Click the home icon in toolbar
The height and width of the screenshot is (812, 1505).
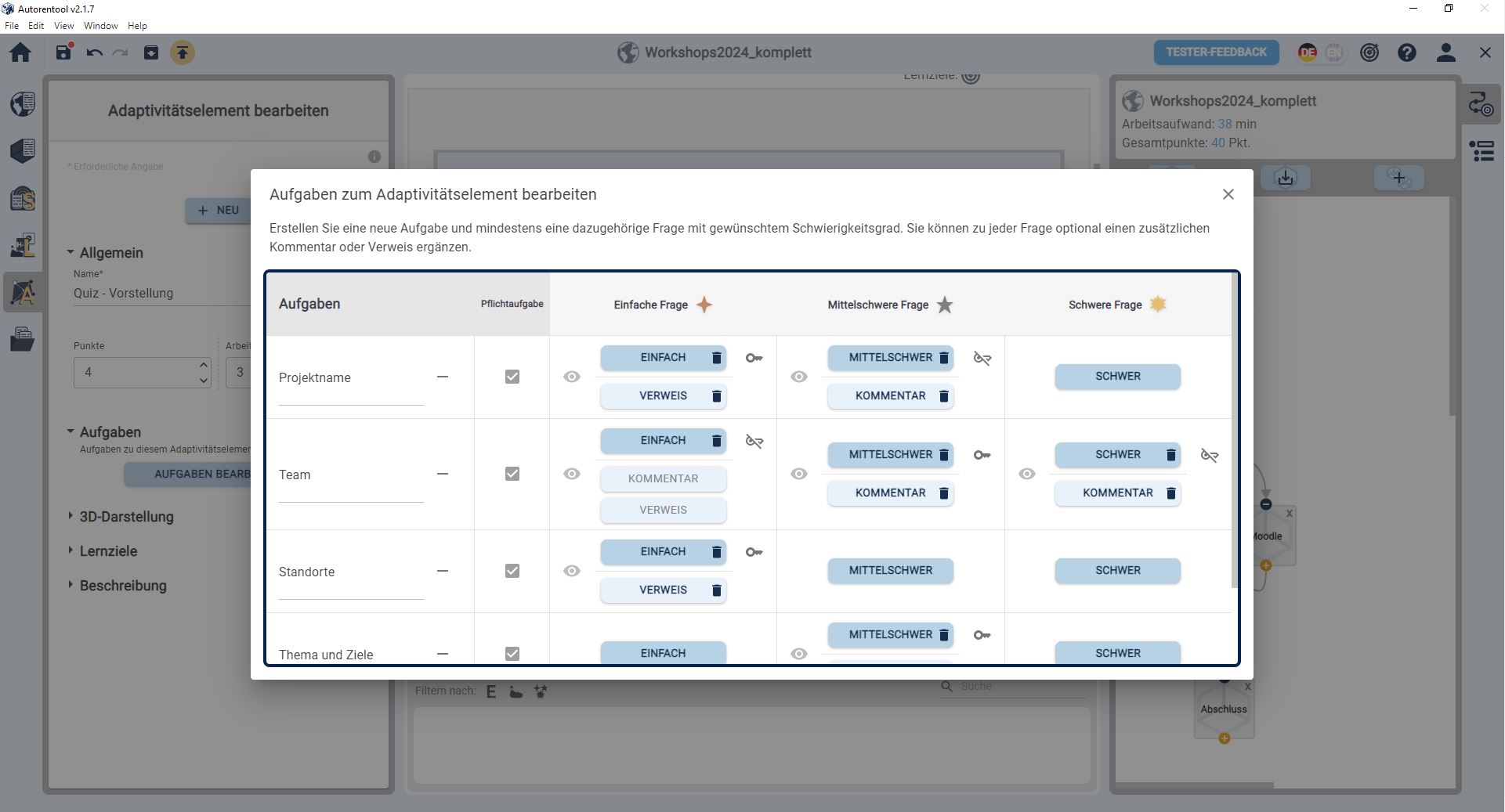tap(20, 52)
